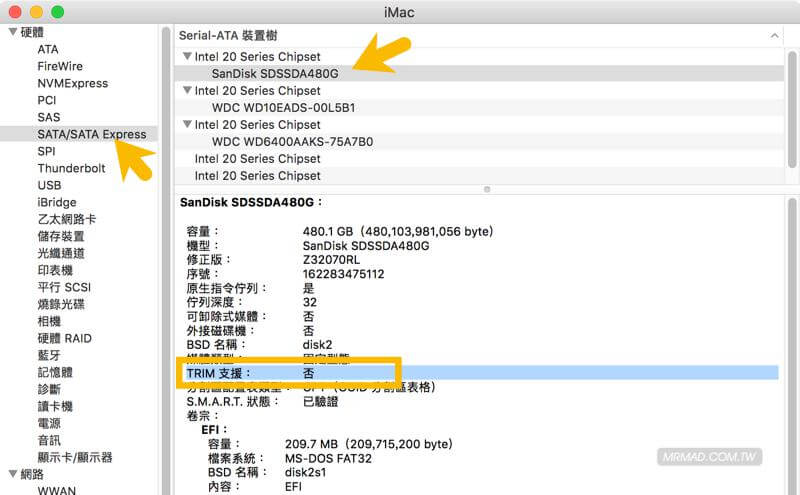Select SATA/SATA Express in sidebar
This screenshot has width=800, height=495.
[91, 134]
